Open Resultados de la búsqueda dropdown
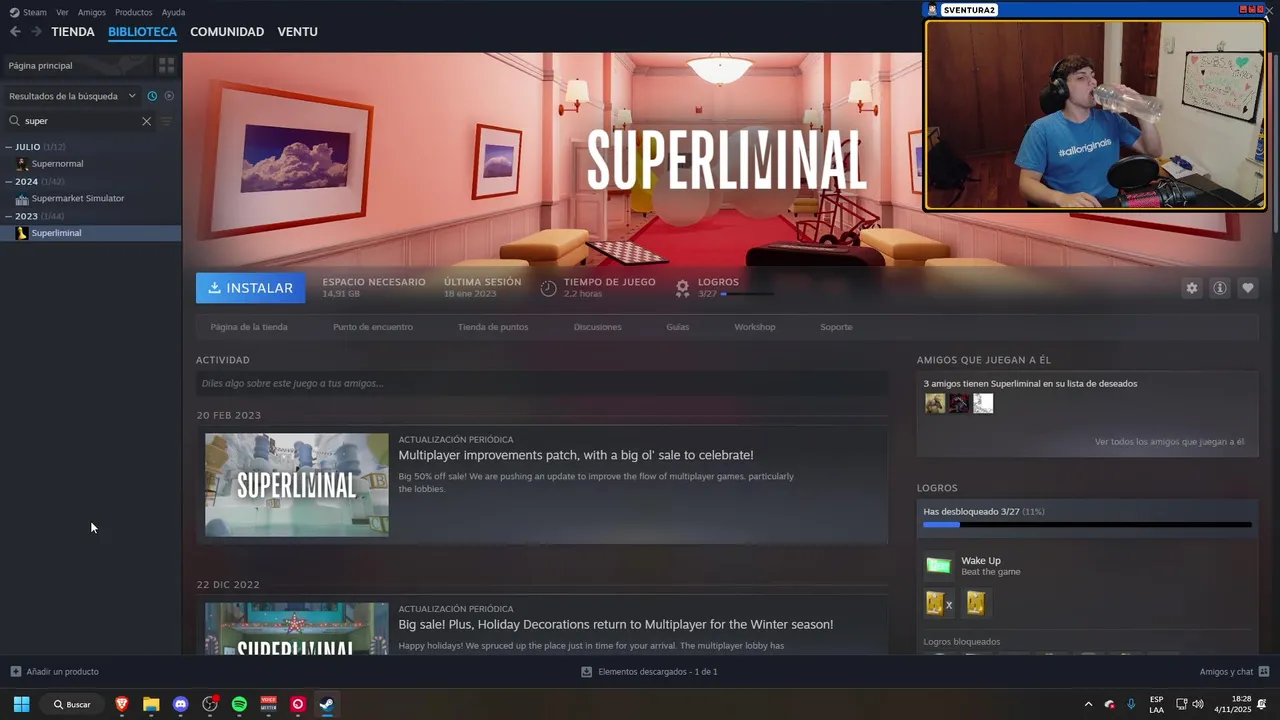The image size is (1280, 720). (72, 96)
